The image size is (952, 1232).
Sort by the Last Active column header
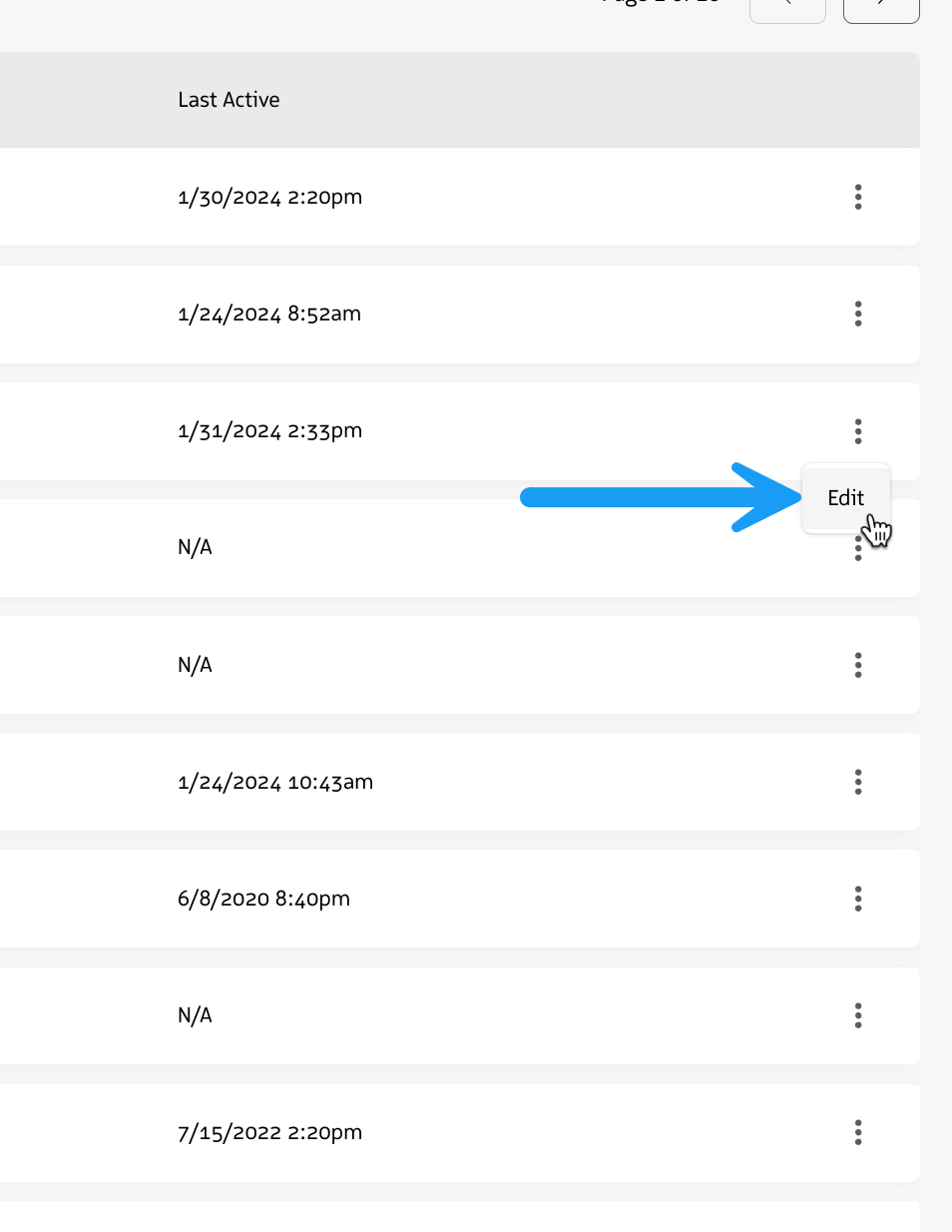(x=229, y=100)
